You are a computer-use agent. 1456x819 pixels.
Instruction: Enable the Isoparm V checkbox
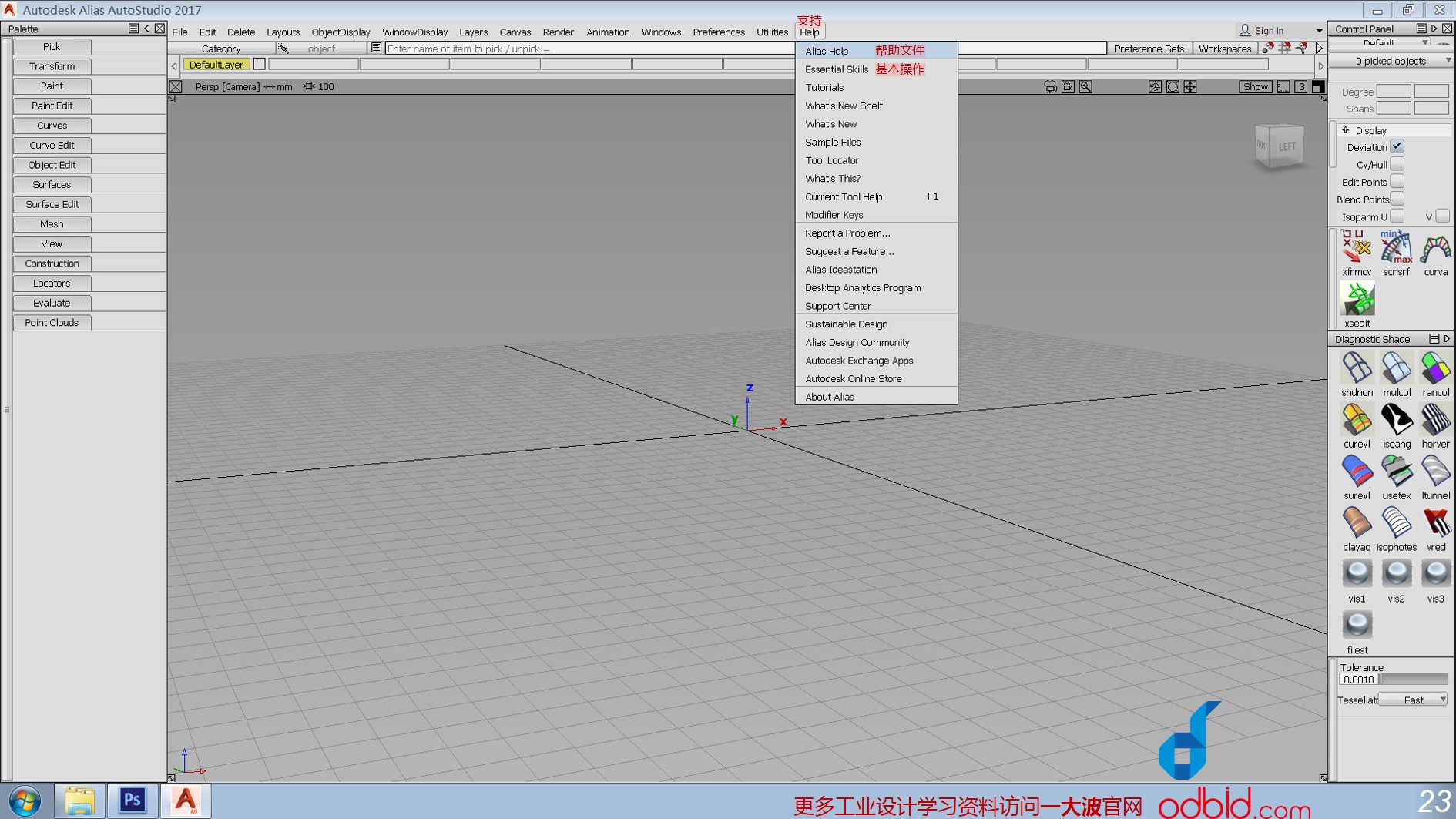pyautogui.click(x=1442, y=216)
